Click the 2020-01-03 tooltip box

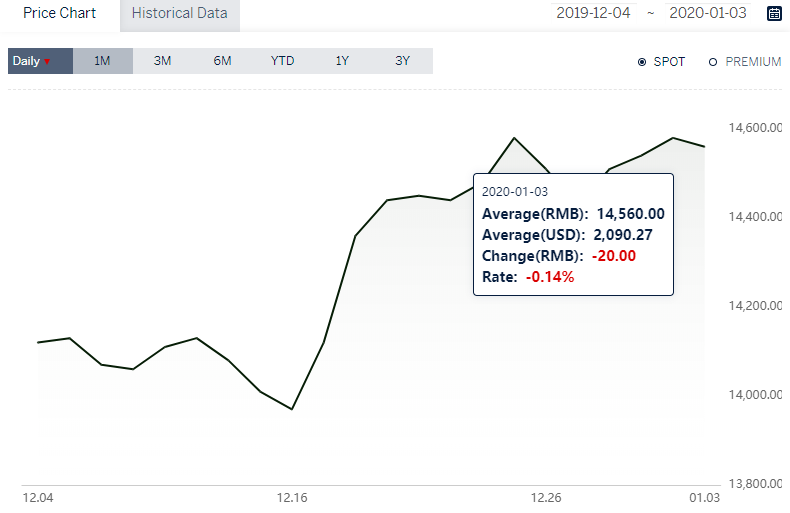pyautogui.click(x=573, y=234)
